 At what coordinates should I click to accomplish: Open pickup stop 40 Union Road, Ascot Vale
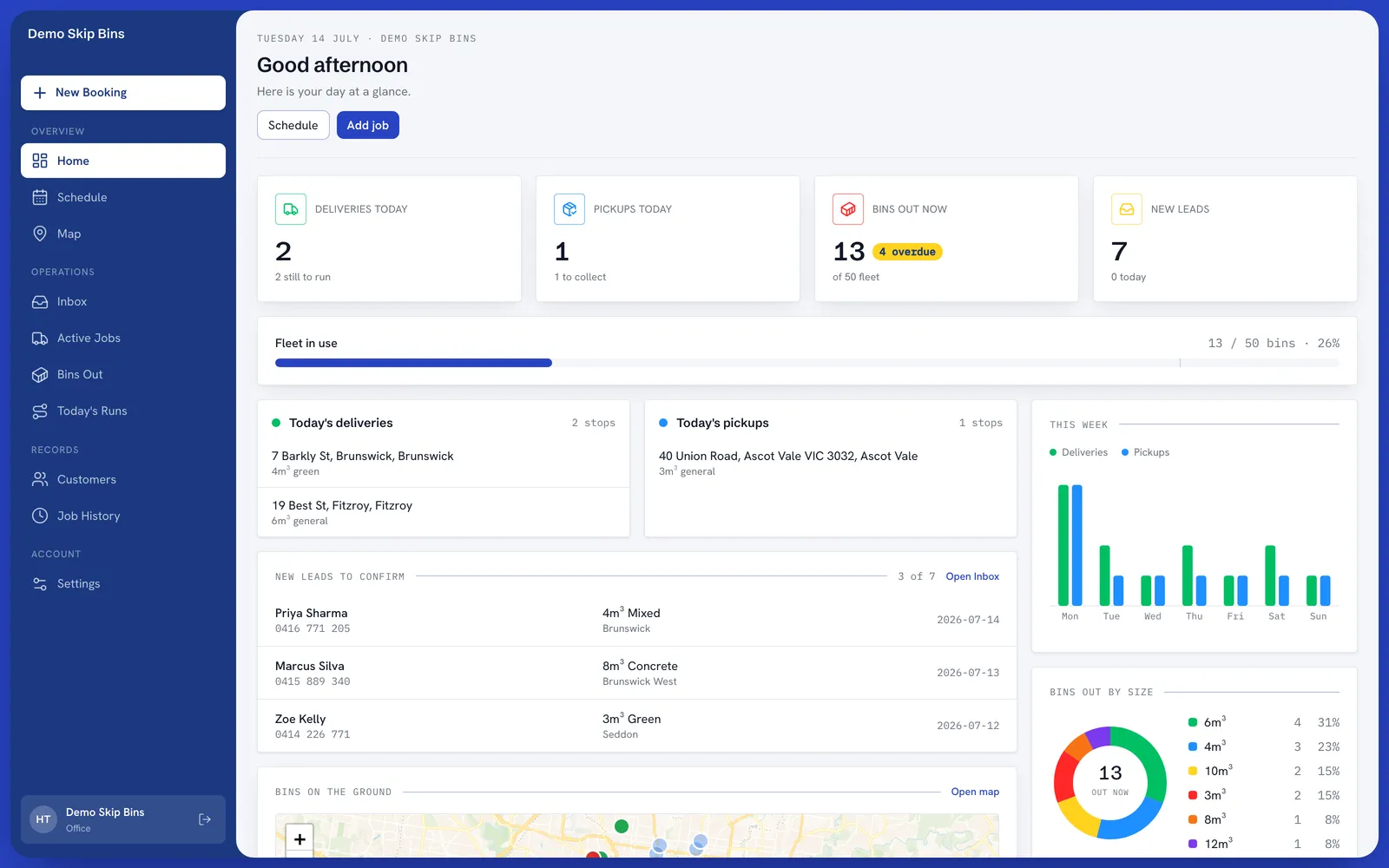pyautogui.click(x=831, y=463)
